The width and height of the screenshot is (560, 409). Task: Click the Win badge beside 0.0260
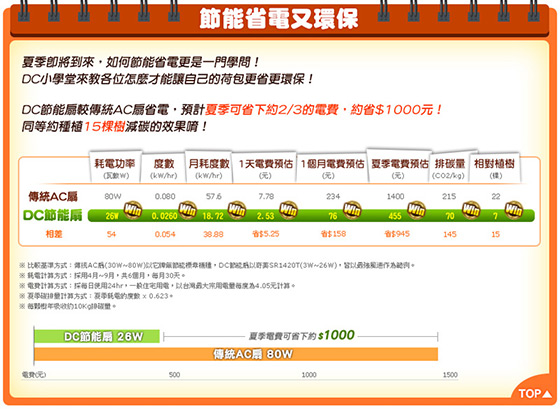(x=188, y=210)
